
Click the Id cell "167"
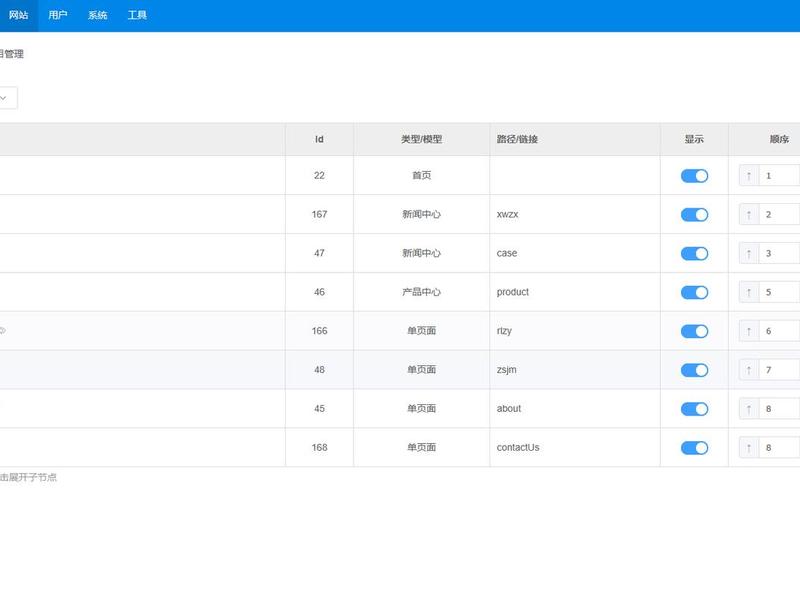click(x=319, y=214)
